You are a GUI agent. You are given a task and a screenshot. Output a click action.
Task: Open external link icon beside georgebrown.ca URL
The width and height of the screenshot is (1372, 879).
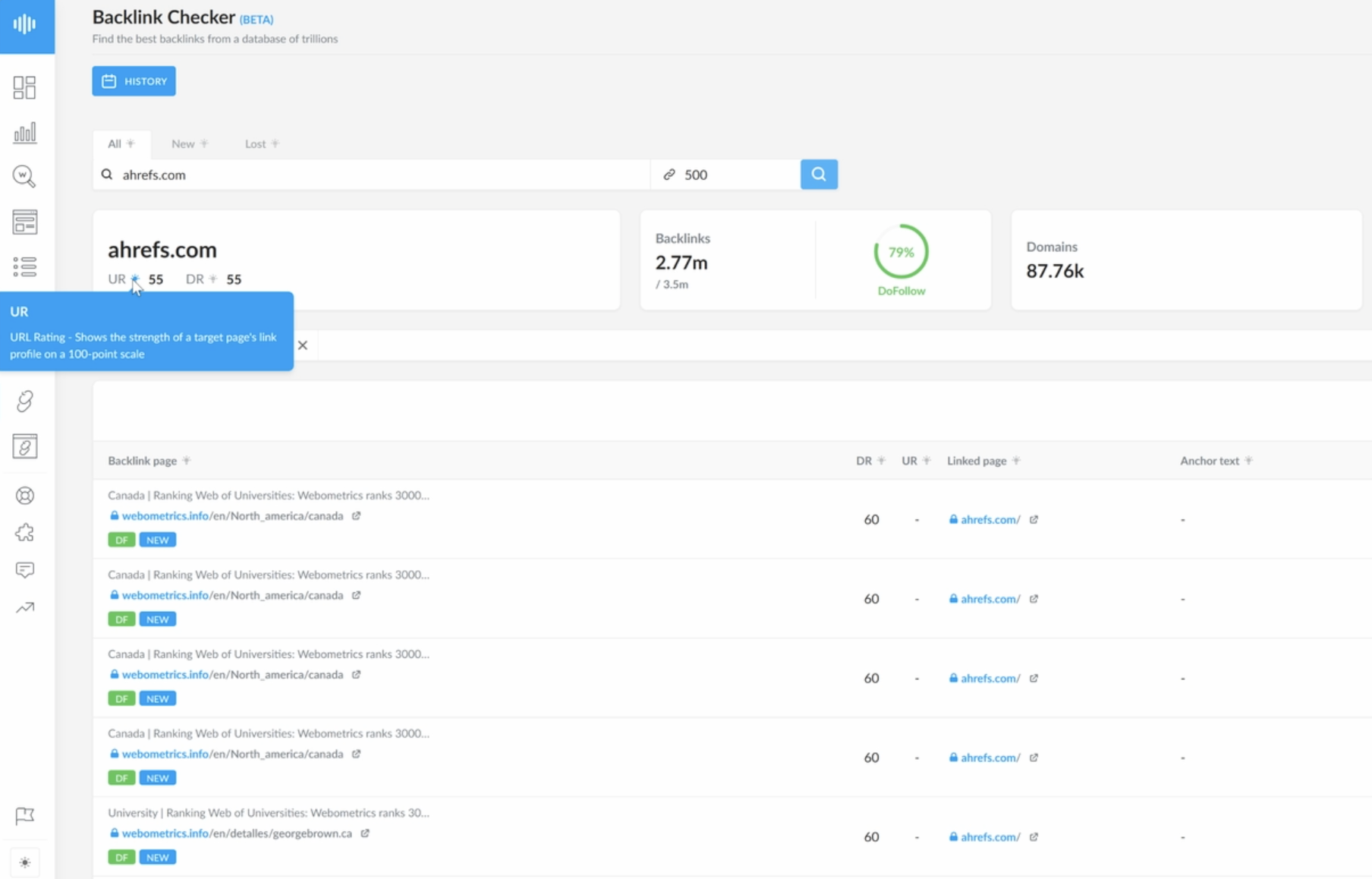pyautogui.click(x=365, y=833)
